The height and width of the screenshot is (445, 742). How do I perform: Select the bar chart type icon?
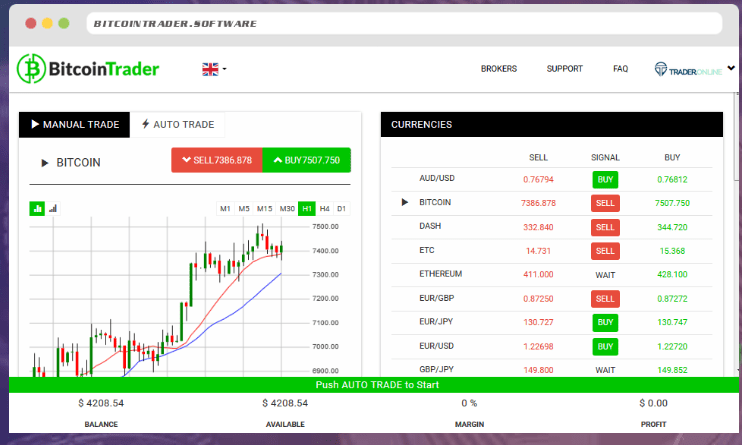pos(53,208)
